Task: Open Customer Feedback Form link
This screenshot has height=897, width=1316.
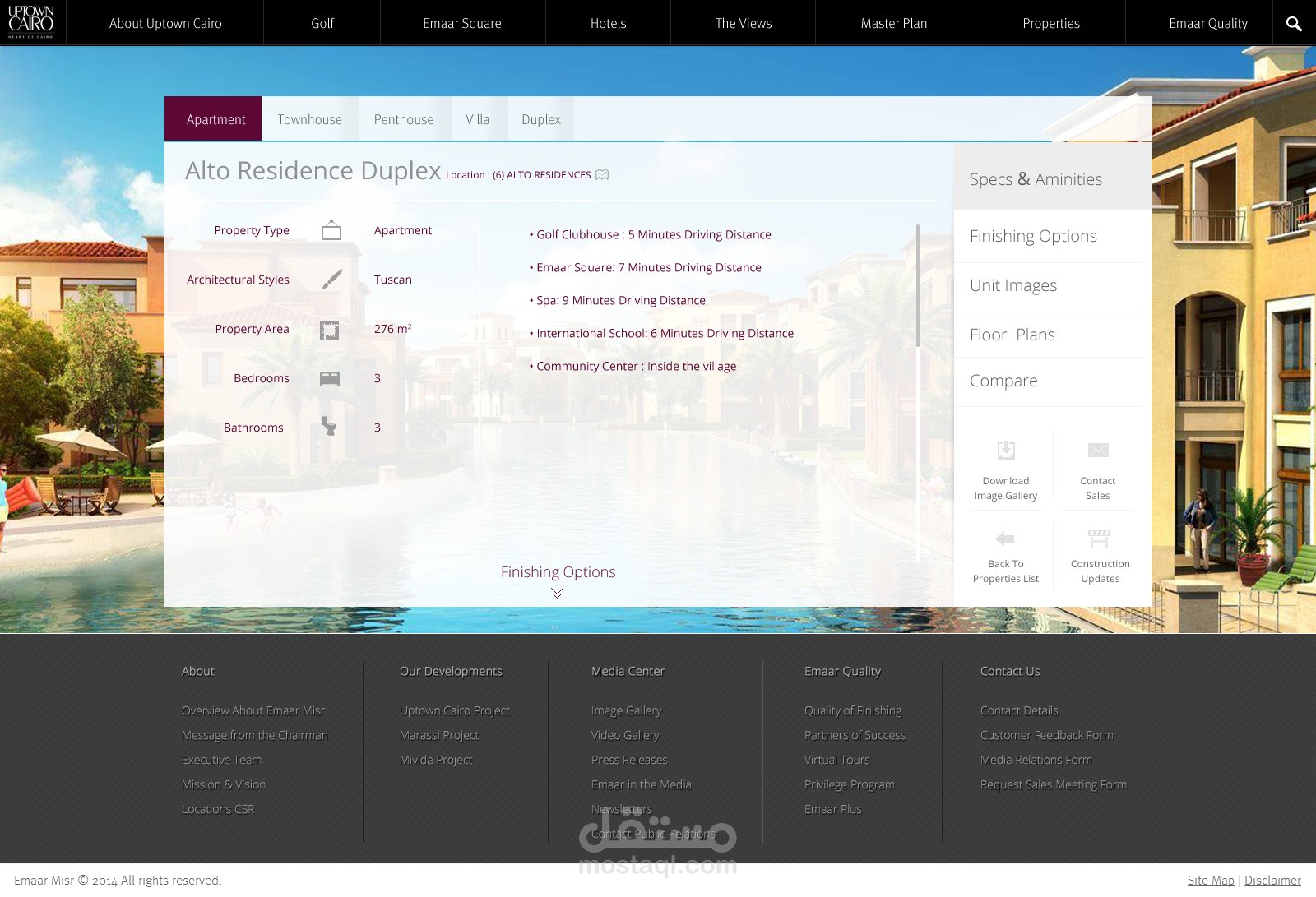Action: 1047,735
